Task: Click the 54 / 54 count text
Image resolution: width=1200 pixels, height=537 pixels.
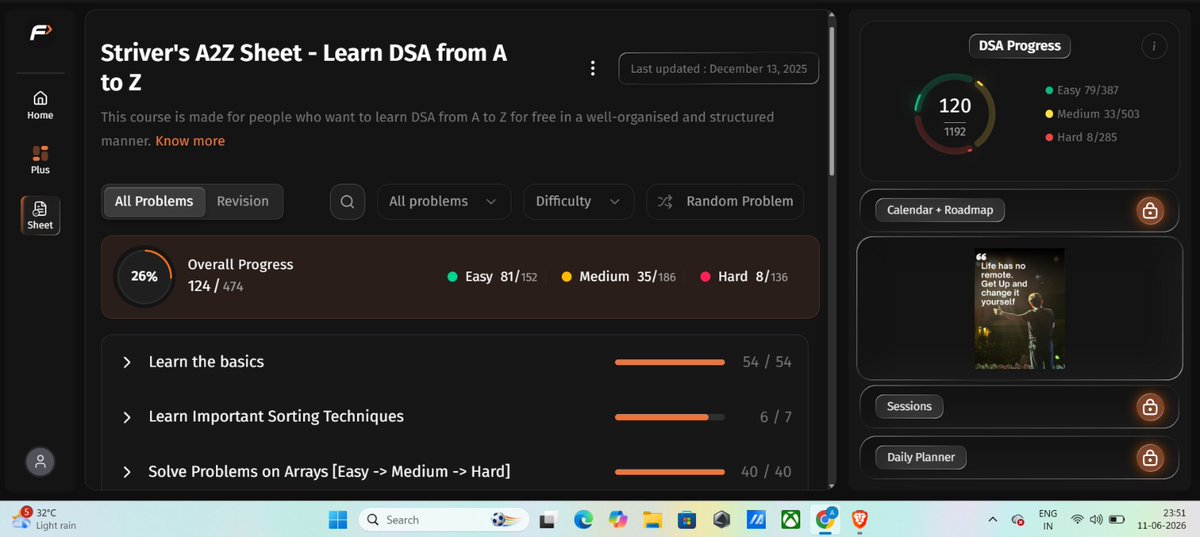Action: tap(767, 362)
